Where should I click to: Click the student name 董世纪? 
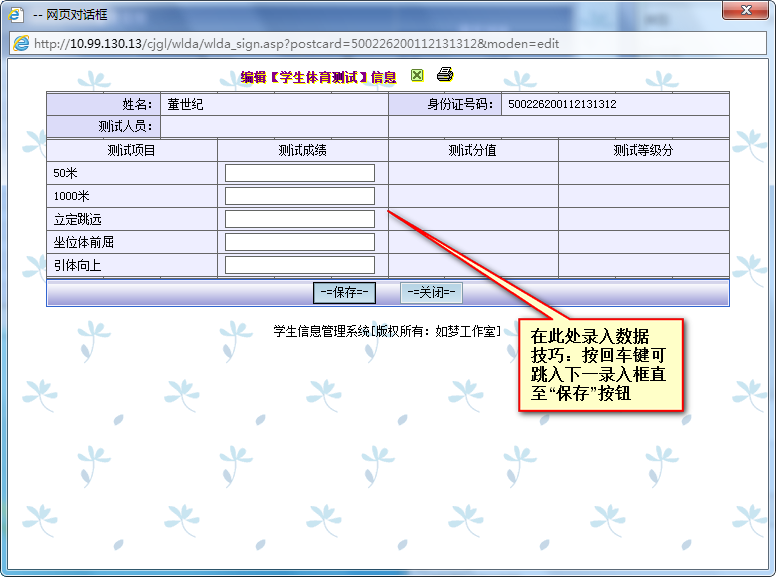[185, 104]
